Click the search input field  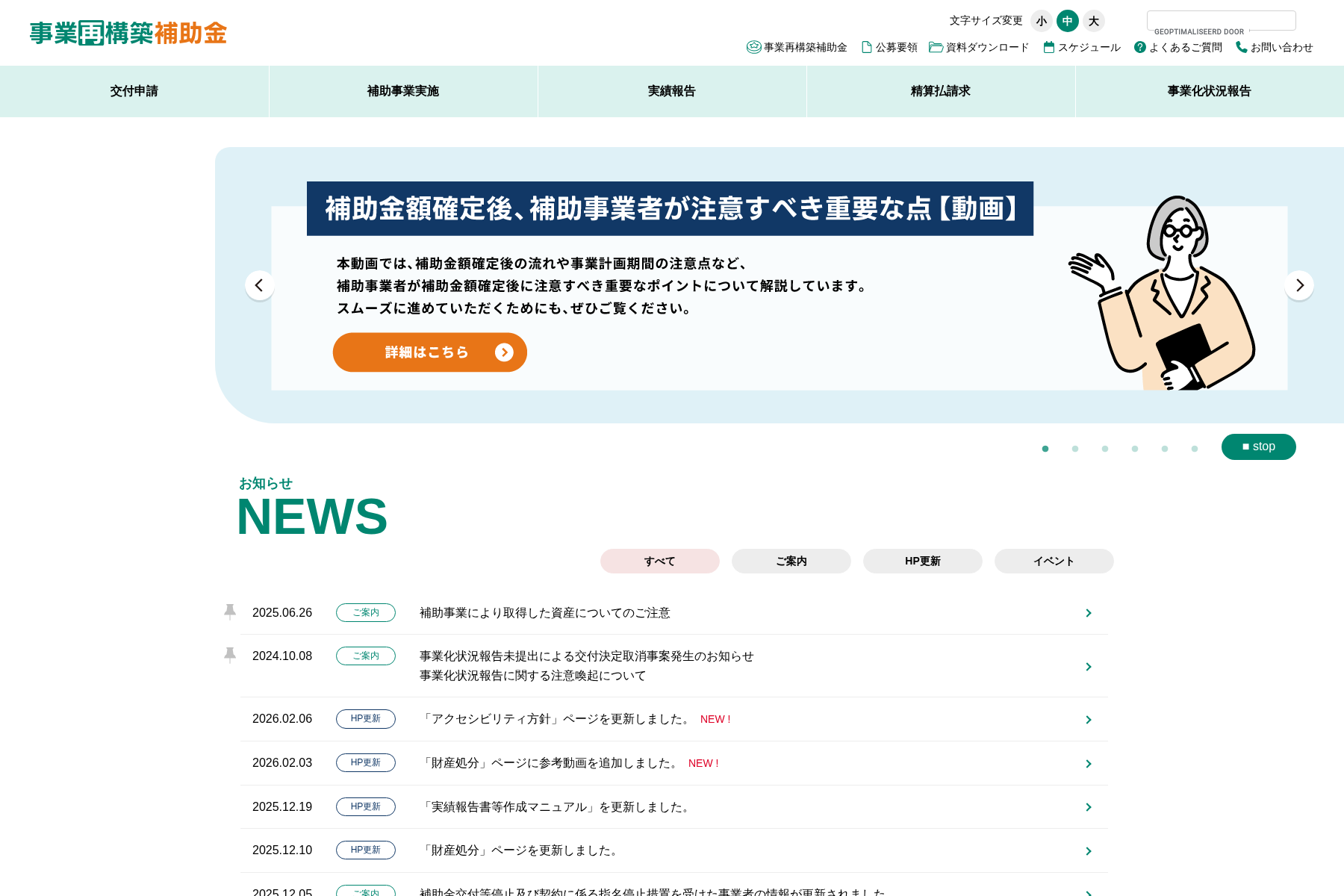(x=1221, y=19)
